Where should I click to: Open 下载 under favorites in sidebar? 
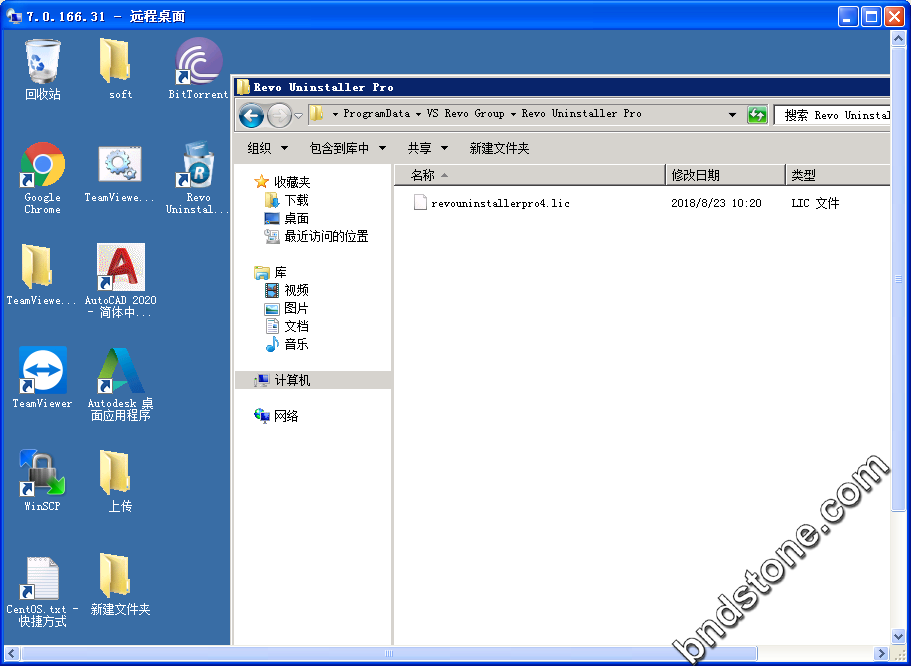click(296, 200)
